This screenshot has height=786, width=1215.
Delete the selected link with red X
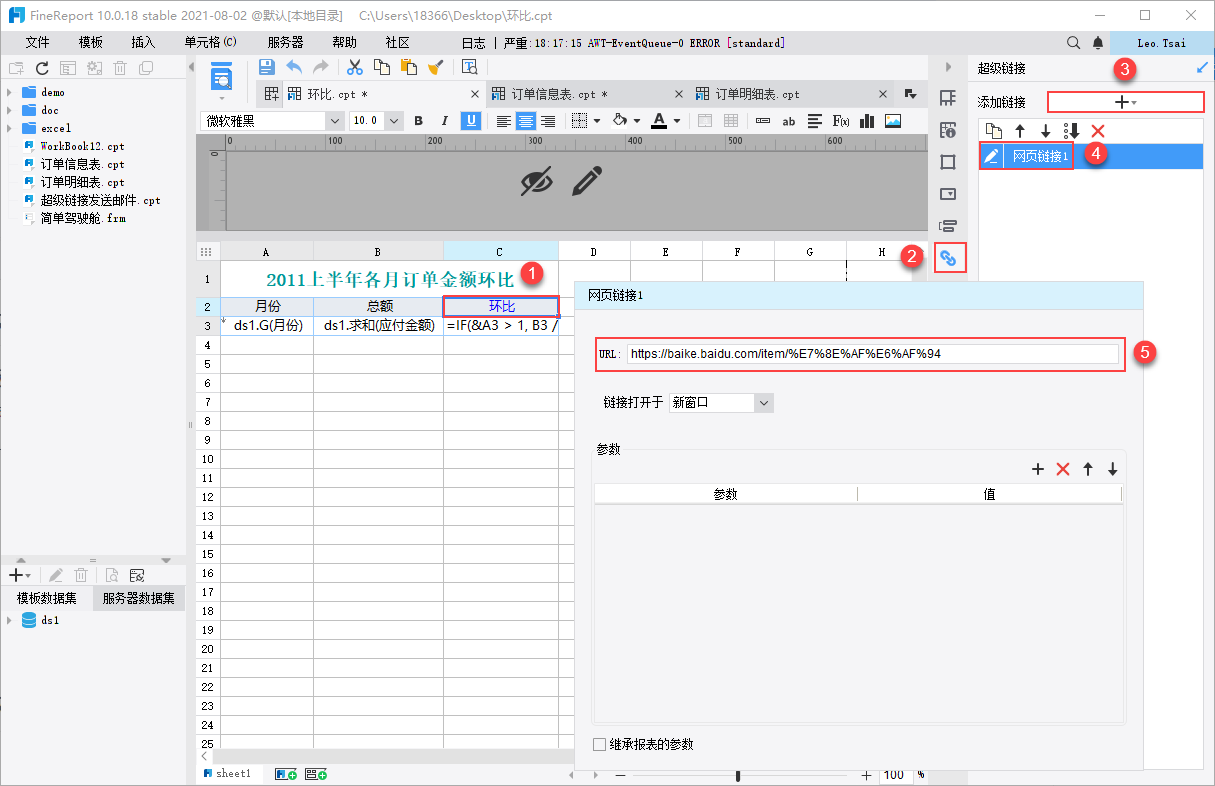pyautogui.click(x=1098, y=131)
